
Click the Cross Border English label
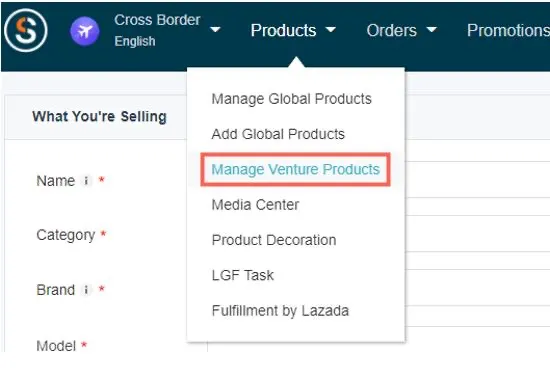coord(157,31)
